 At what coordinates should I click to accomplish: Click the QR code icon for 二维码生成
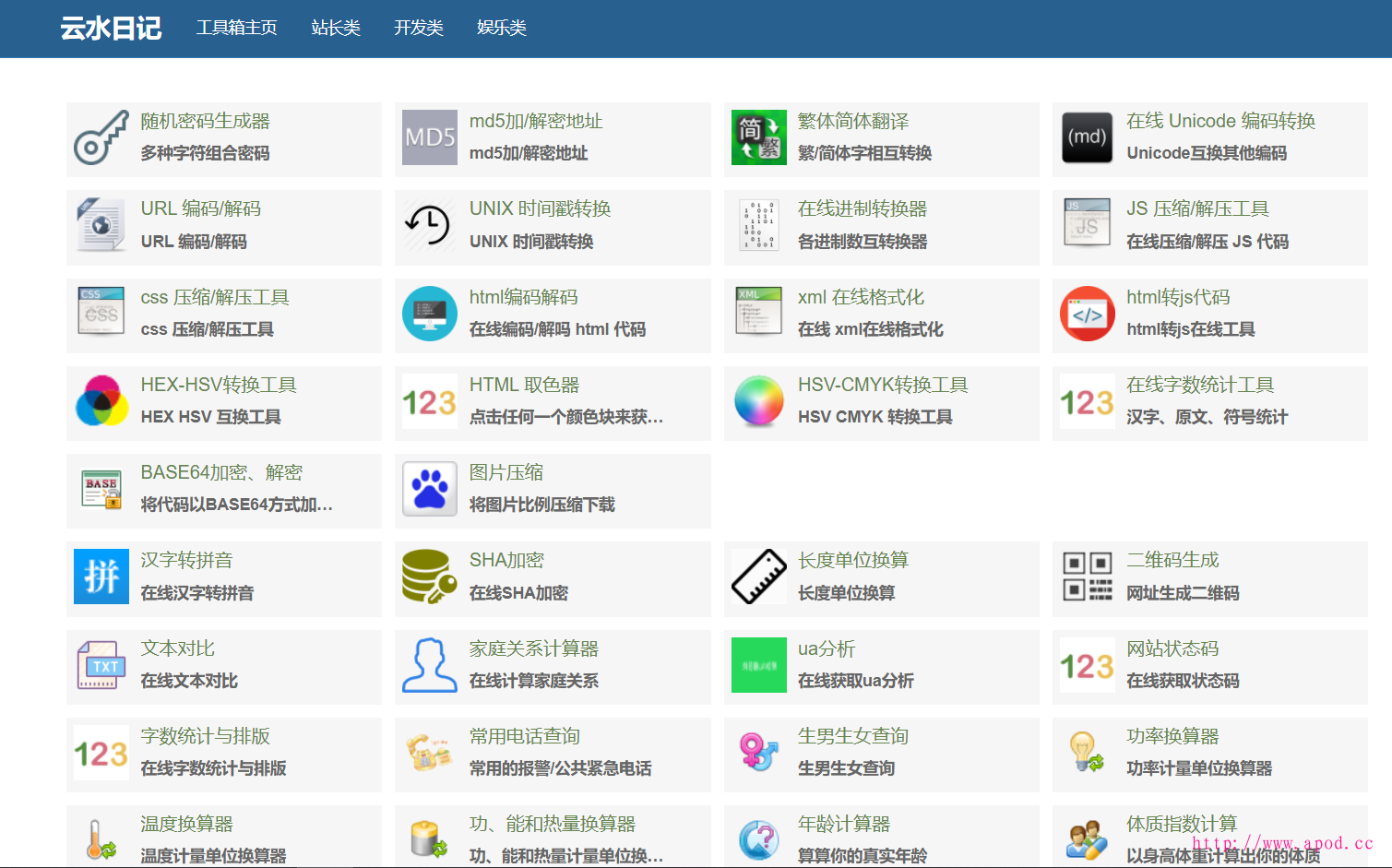(1087, 577)
